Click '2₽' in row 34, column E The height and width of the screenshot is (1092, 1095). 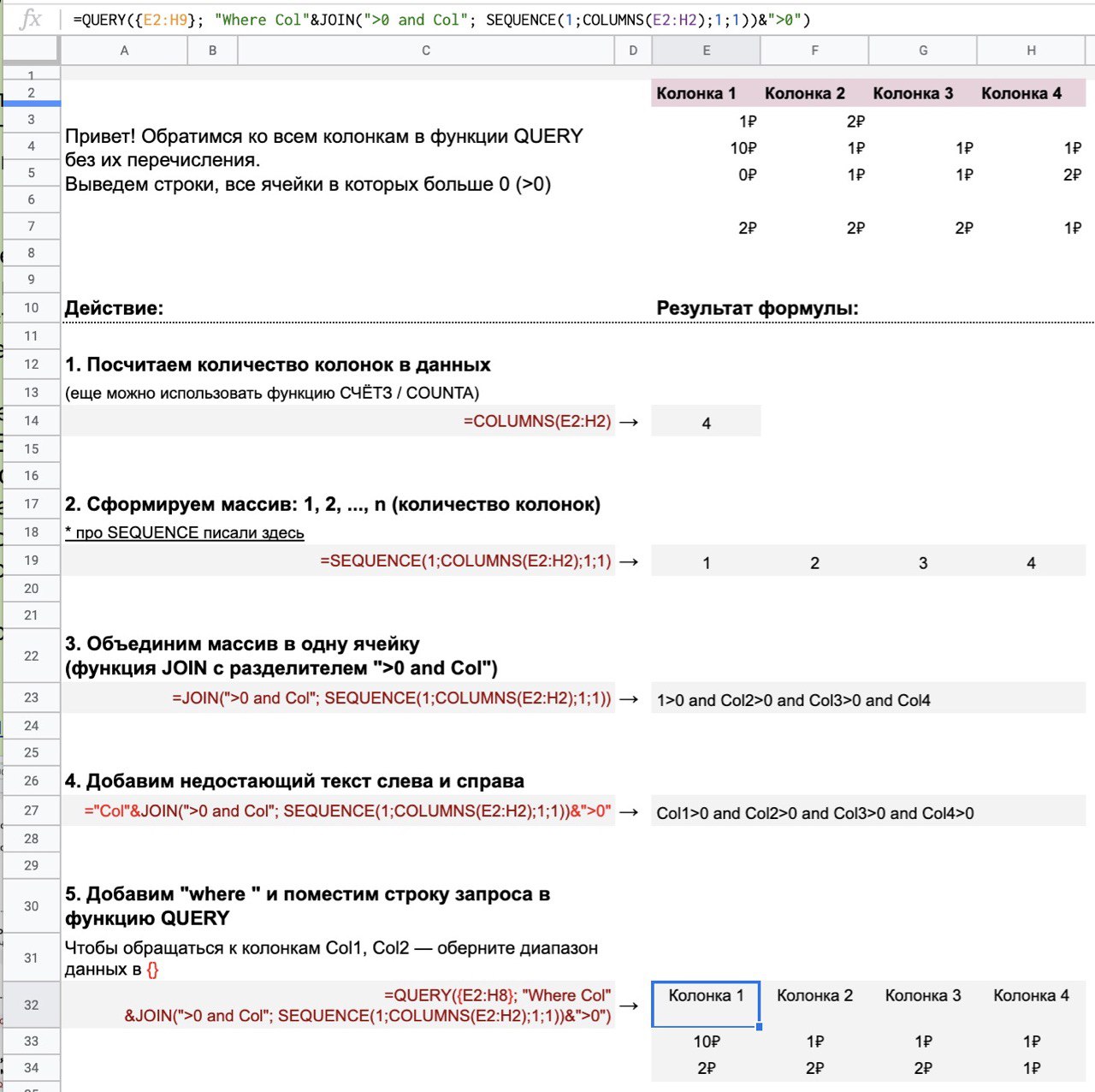pos(707,1068)
